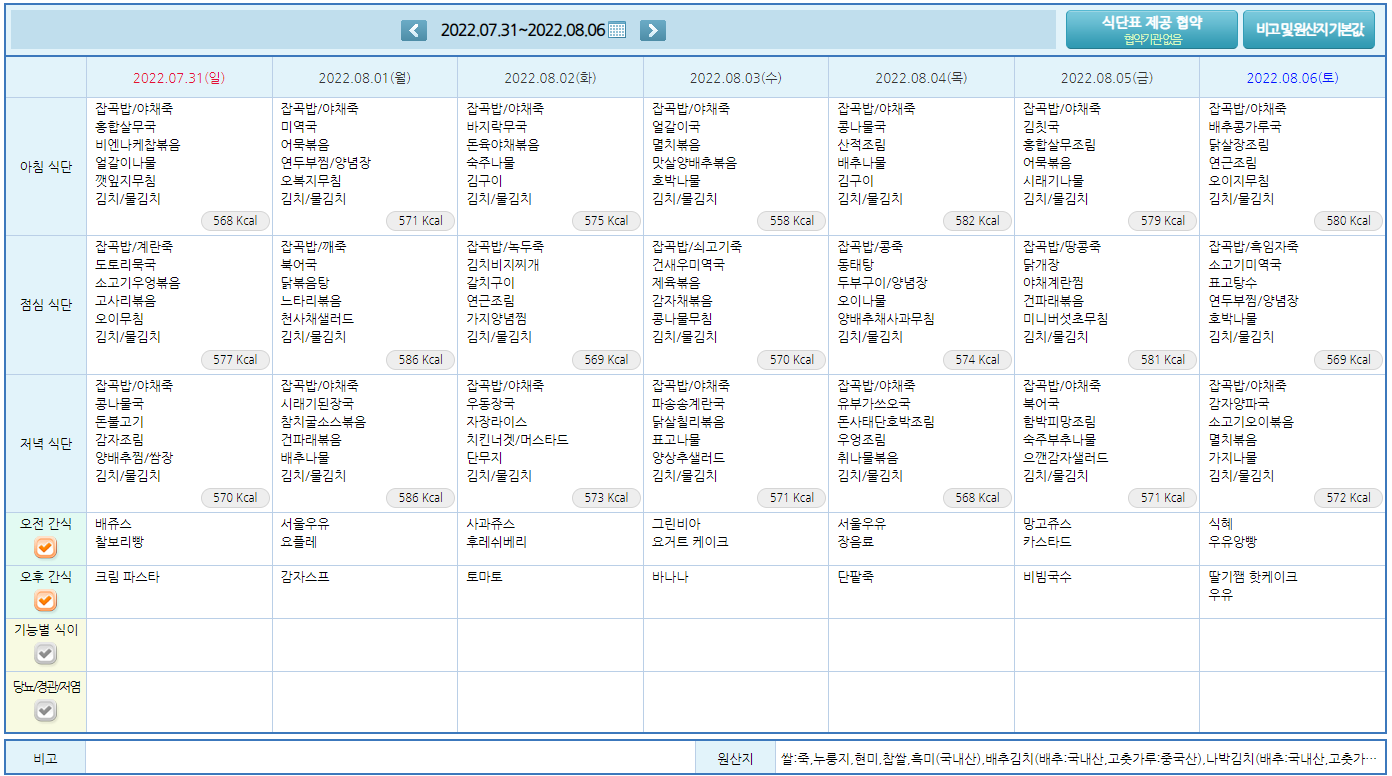The image size is (1392, 776).
Task: Click the 돈불고기 dinner item
Action: [x=119, y=421]
